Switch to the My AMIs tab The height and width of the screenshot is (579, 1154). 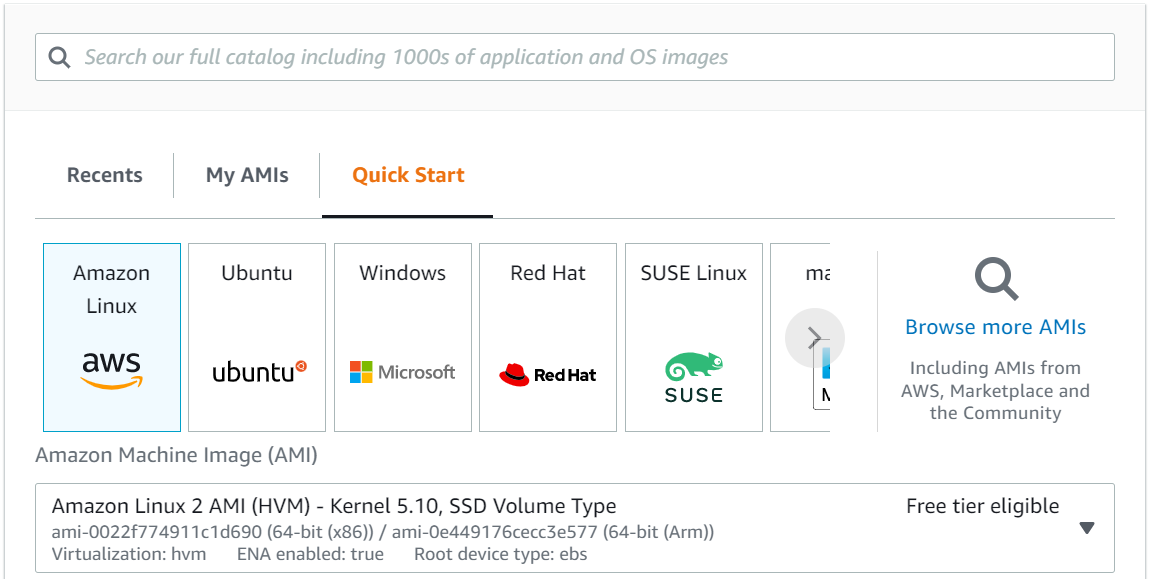click(246, 175)
